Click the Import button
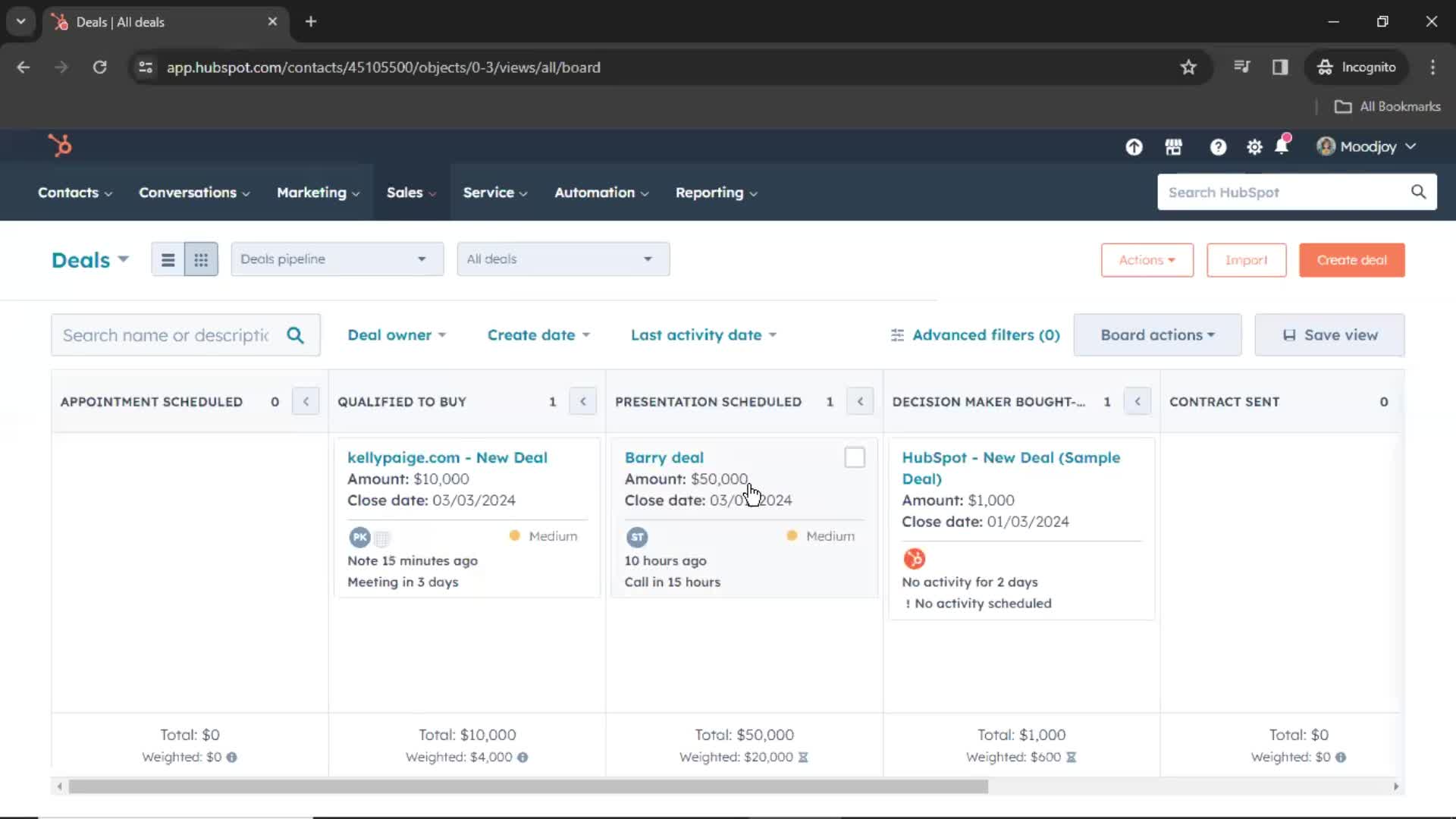Screen dimensions: 1456x819 1247,260
